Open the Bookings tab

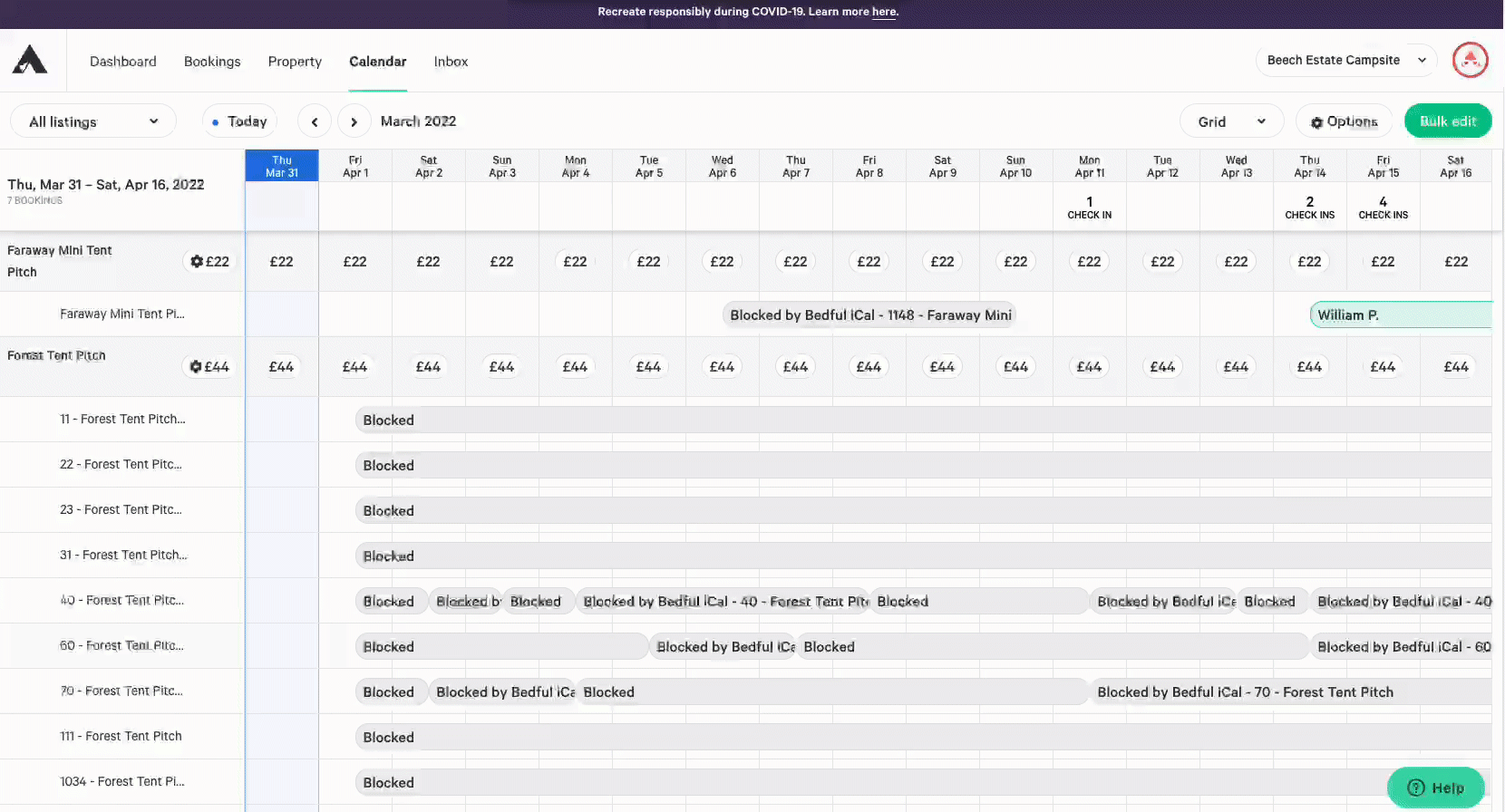pyautogui.click(x=212, y=62)
